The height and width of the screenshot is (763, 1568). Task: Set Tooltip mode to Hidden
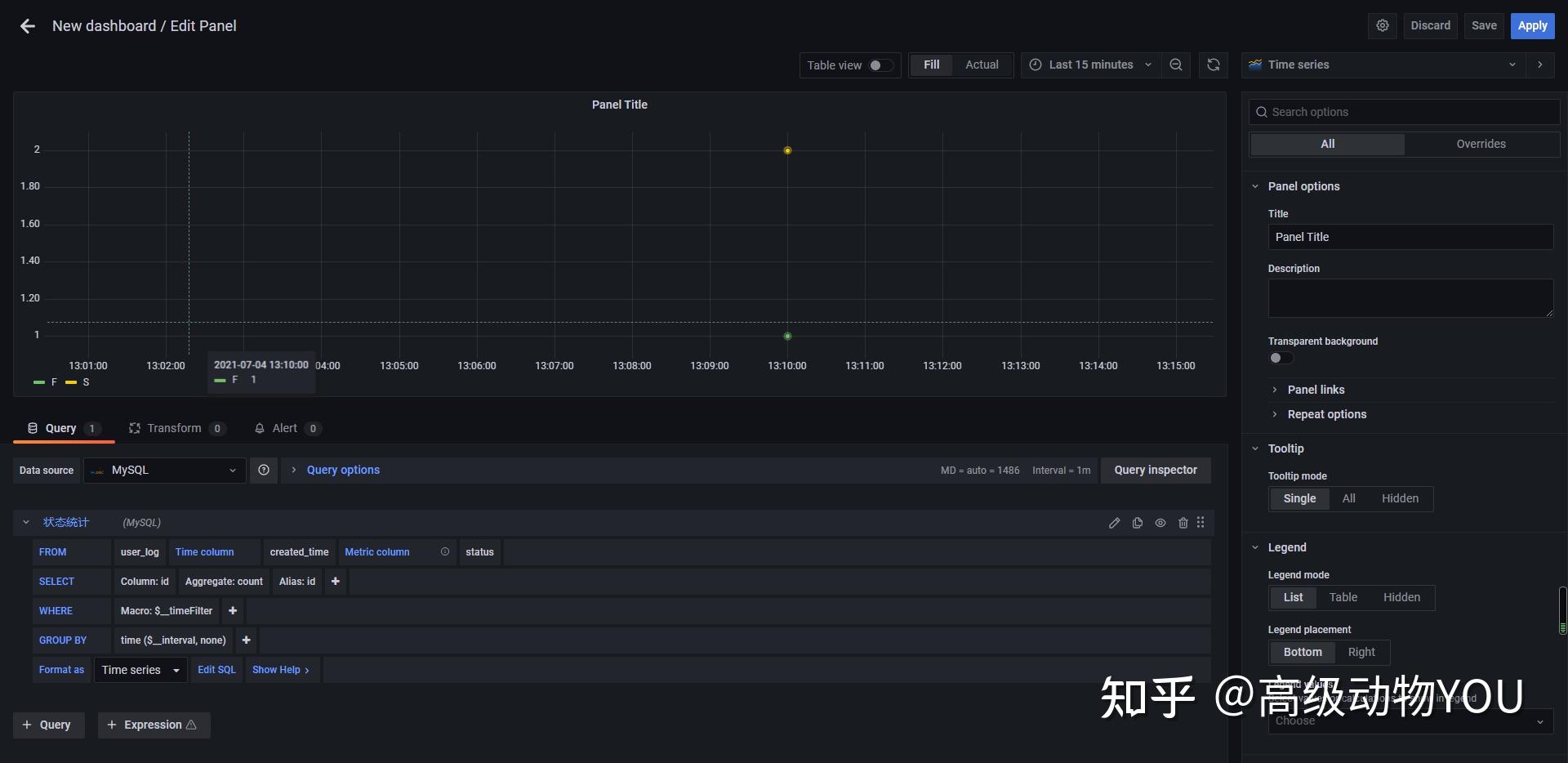pyautogui.click(x=1400, y=498)
